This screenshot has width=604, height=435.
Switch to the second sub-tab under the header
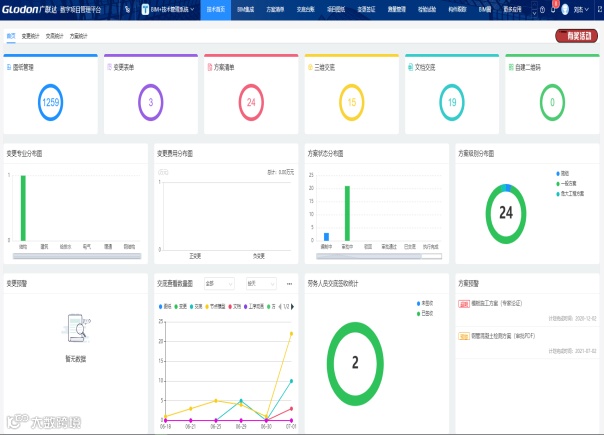[x=30, y=36]
